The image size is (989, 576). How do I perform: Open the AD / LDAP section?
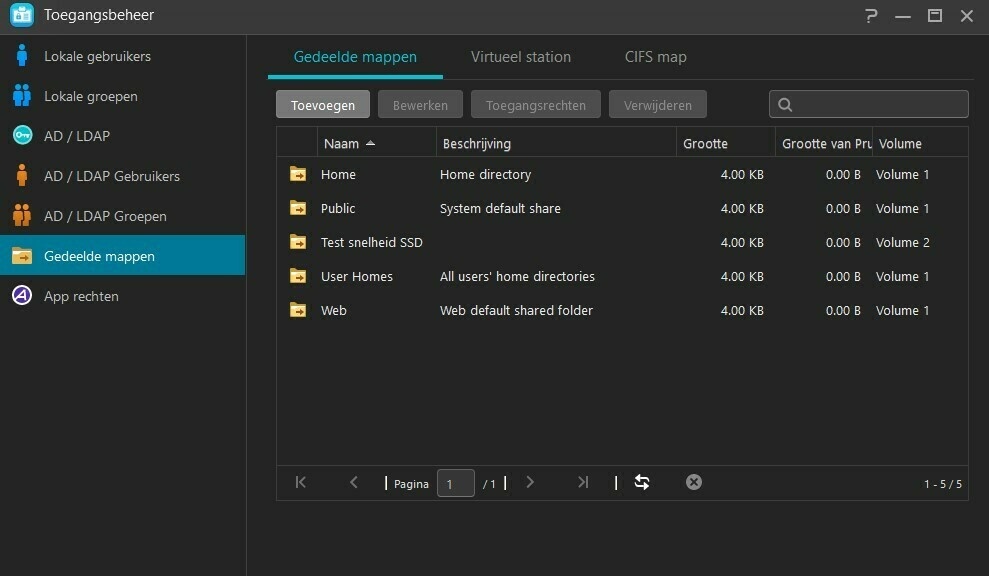click(x=122, y=135)
